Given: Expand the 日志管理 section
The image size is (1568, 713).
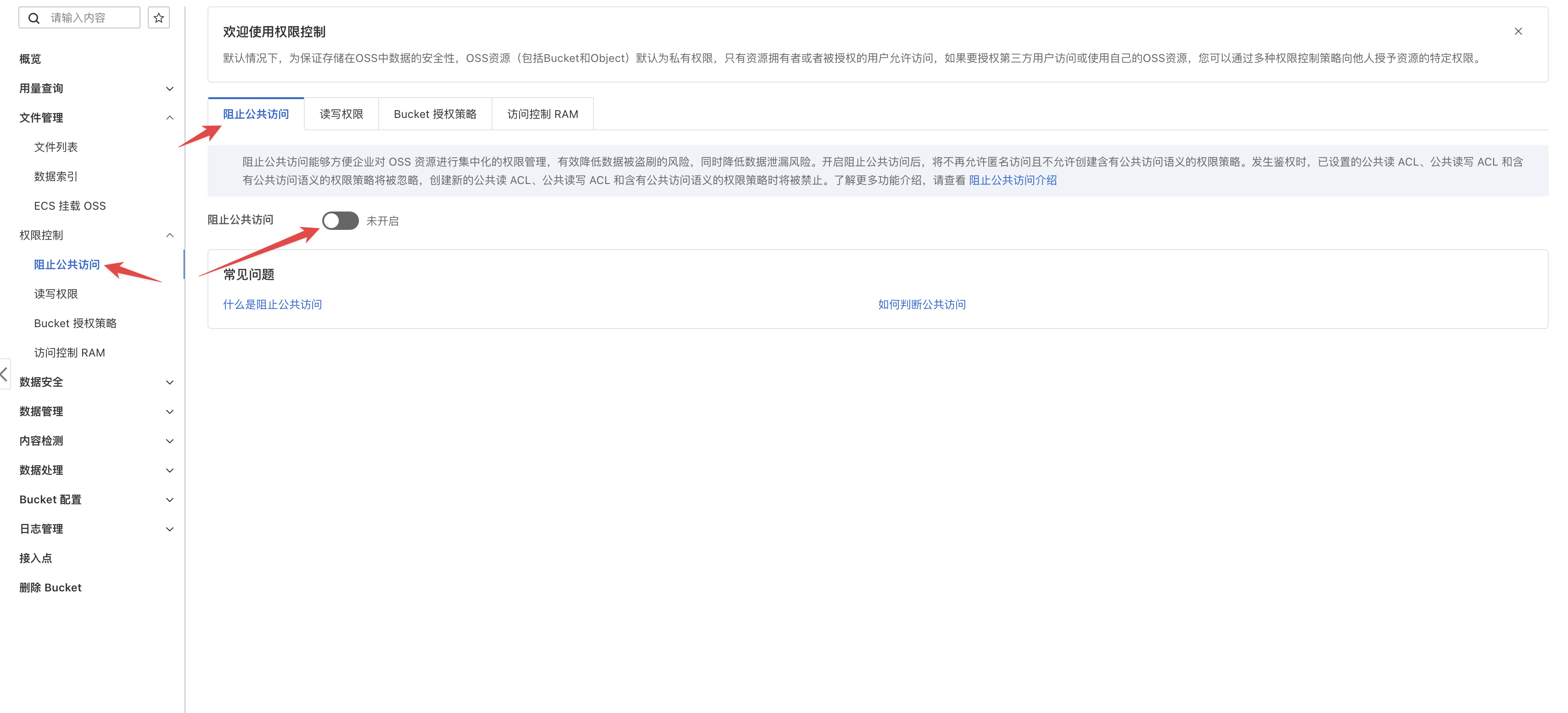Looking at the screenshot, I should point(169,529).
